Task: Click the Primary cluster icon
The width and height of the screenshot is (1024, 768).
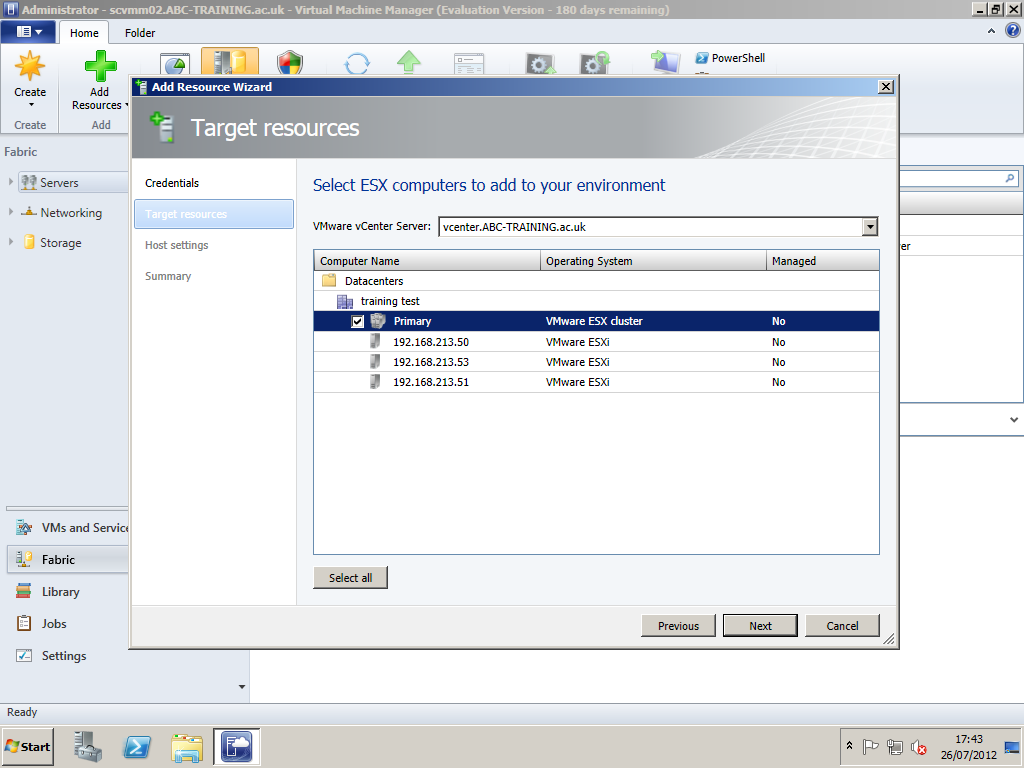Action: point(378,321)
